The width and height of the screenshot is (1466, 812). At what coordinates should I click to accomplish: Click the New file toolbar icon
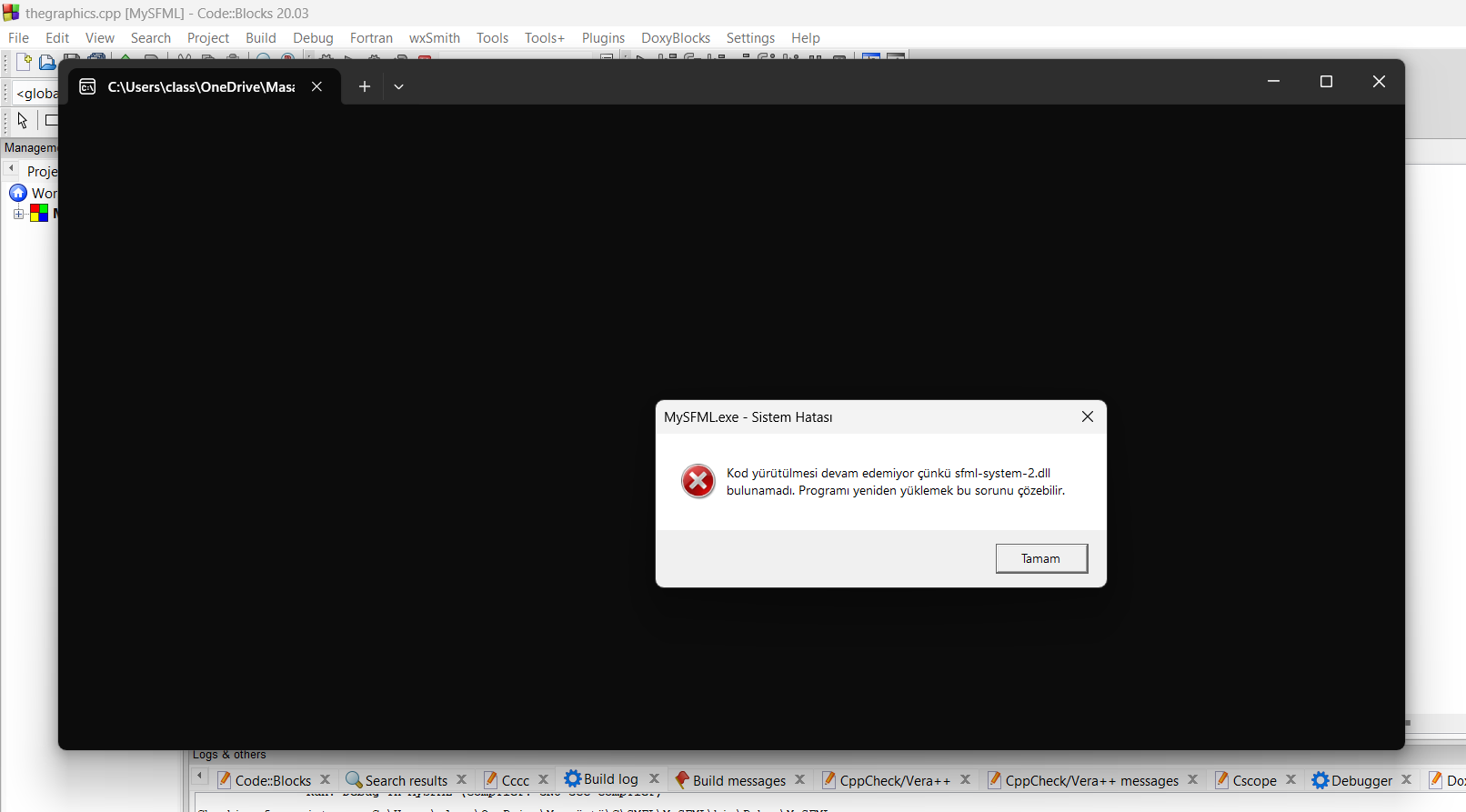pyautogui.click(x=24, y=62)
